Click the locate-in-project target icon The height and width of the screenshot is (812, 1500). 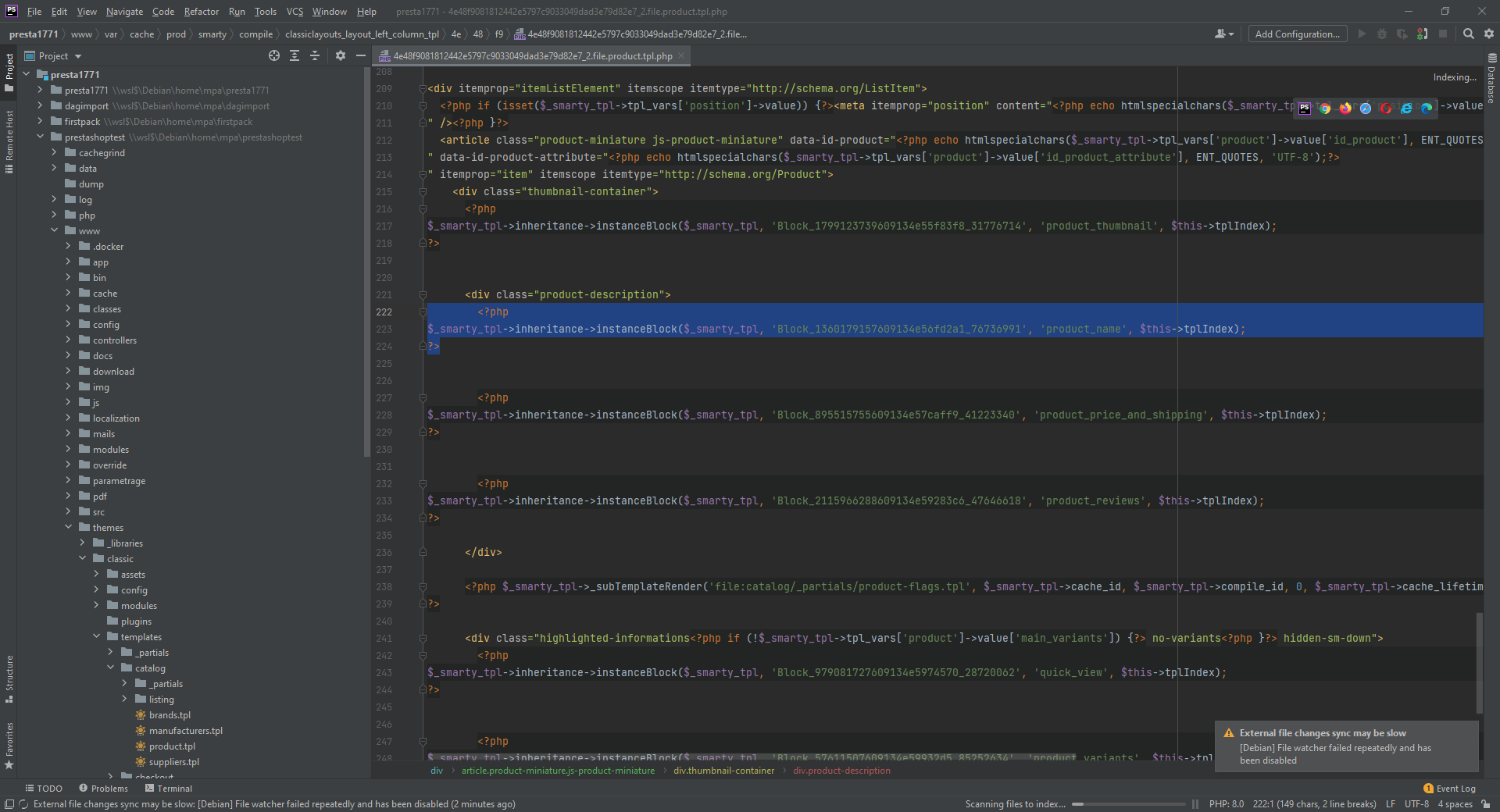point(273,55)
